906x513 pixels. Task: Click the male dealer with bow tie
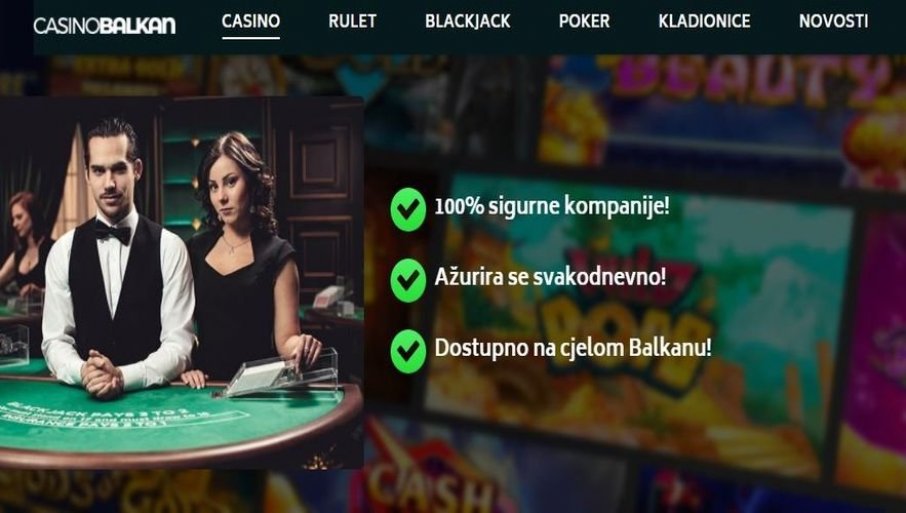coord(116,260)
